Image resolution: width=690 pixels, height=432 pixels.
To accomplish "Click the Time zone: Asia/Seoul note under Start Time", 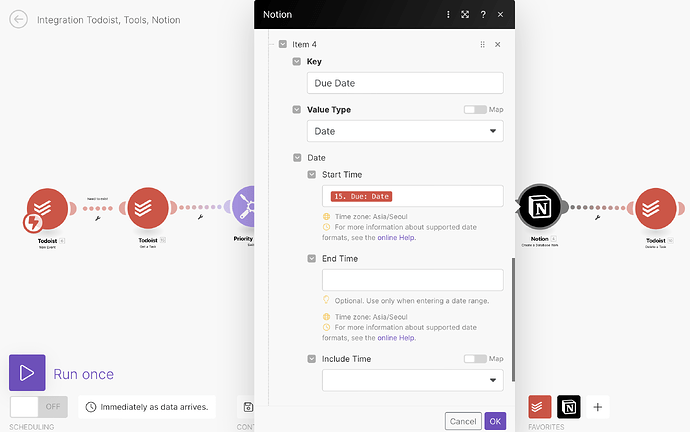I will [371, 216].
